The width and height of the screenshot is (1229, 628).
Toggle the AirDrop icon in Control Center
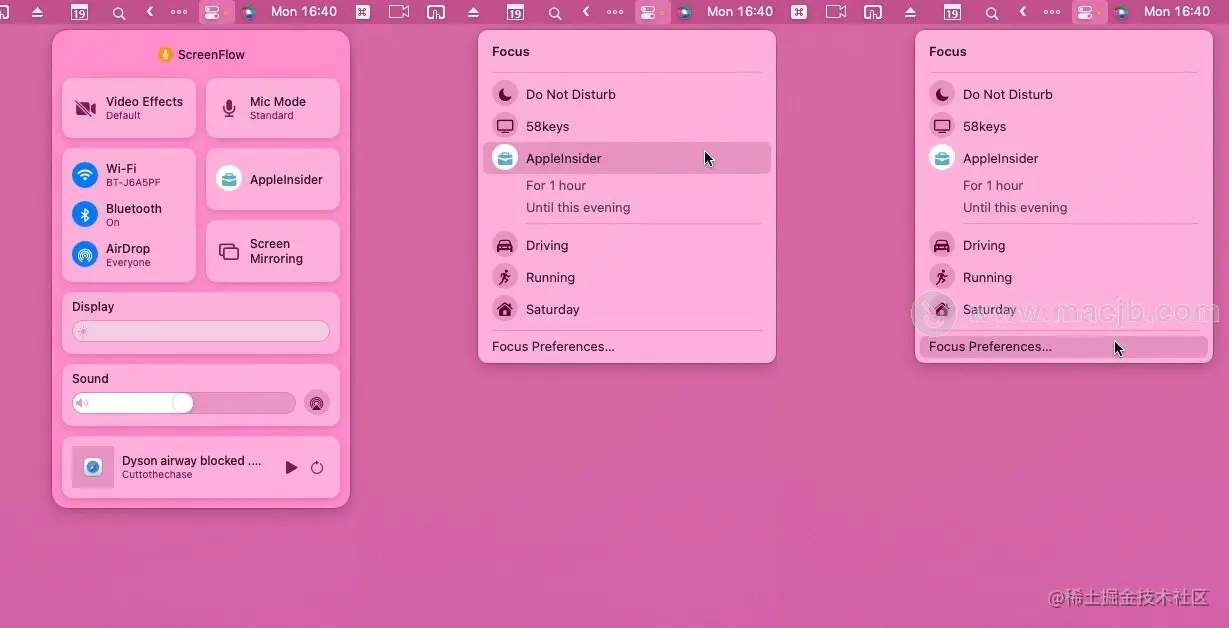click(x=85, y=254)
